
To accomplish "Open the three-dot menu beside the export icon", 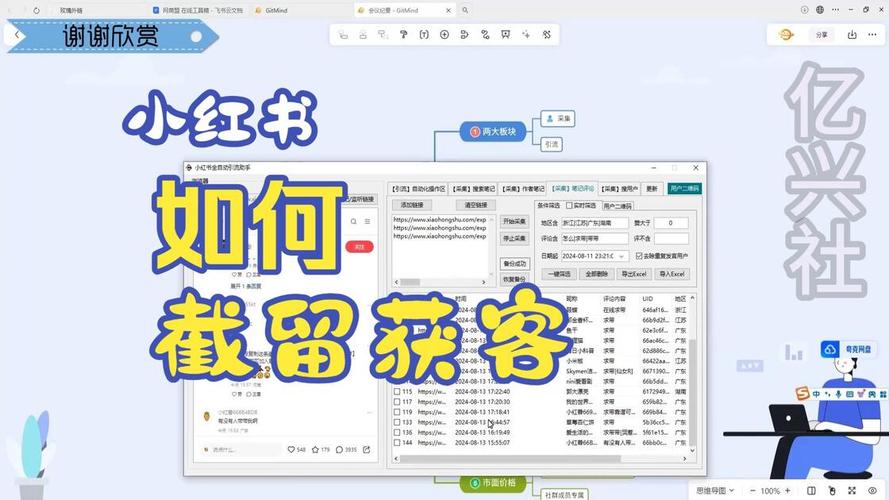I will click(872, 35).
